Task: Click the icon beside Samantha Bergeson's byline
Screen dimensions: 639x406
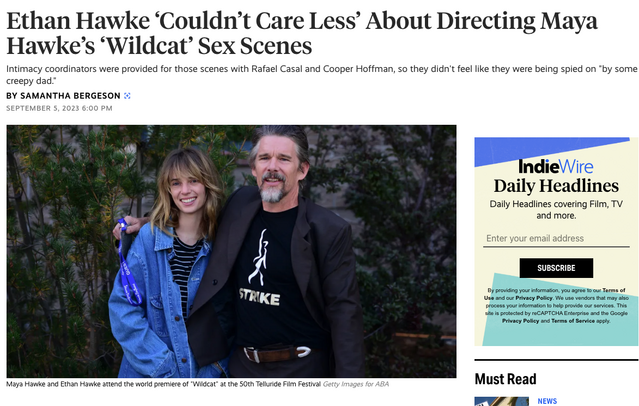Action: [127, 96]
